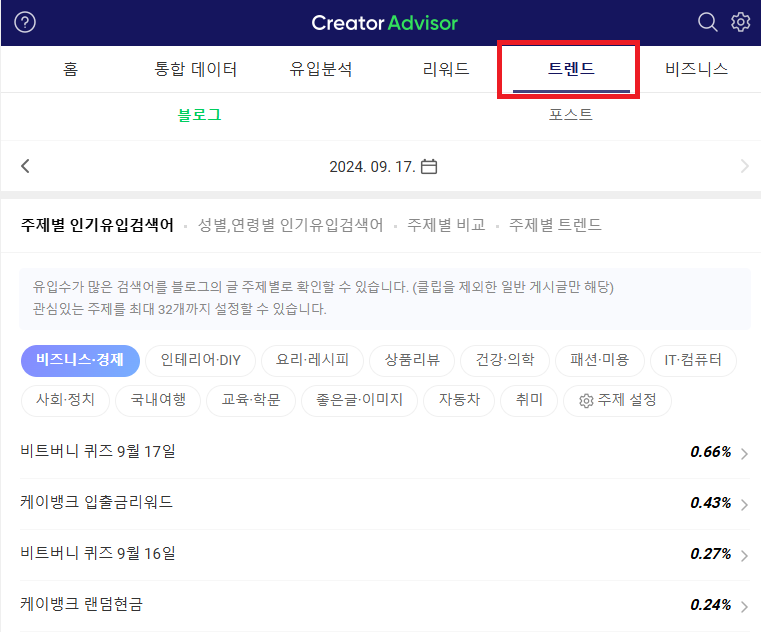The height and width of the screenshot is (632, 761).
Task: Select the 요리·레시피 topic chip
Action: point(313,361)
